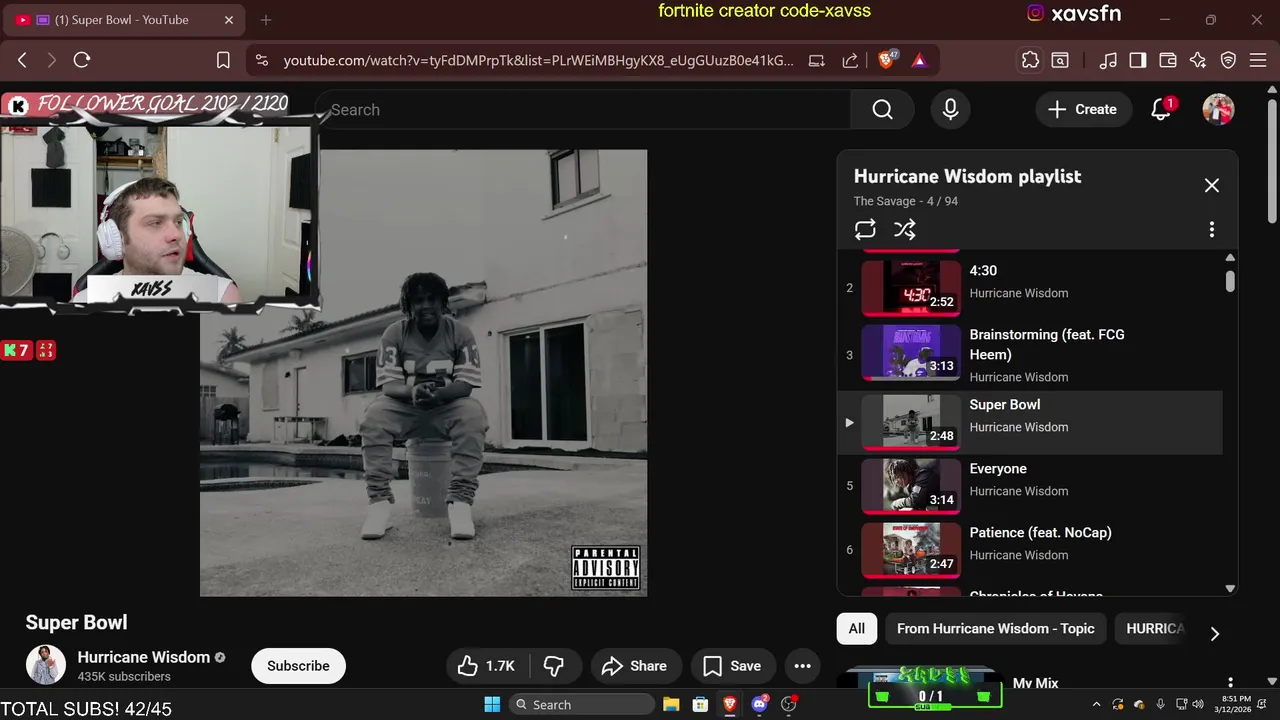Click the playlist scrollbar up arrow
Image resolution: width=1280 pixels, height=720 pixels.
(1230, 258)
